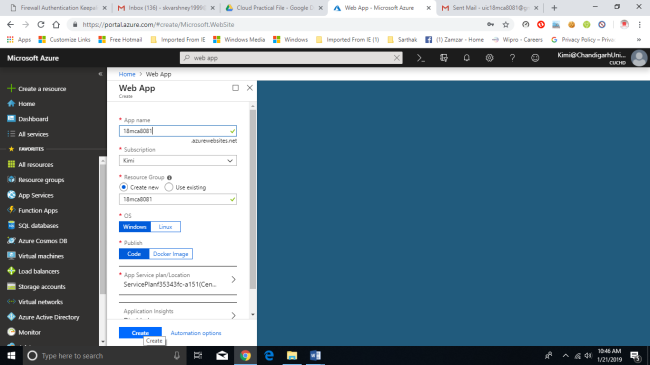This screenshot has height=365, width=650.
Task: Open the Subscription dropdown
Action: (x=177, y=161)
